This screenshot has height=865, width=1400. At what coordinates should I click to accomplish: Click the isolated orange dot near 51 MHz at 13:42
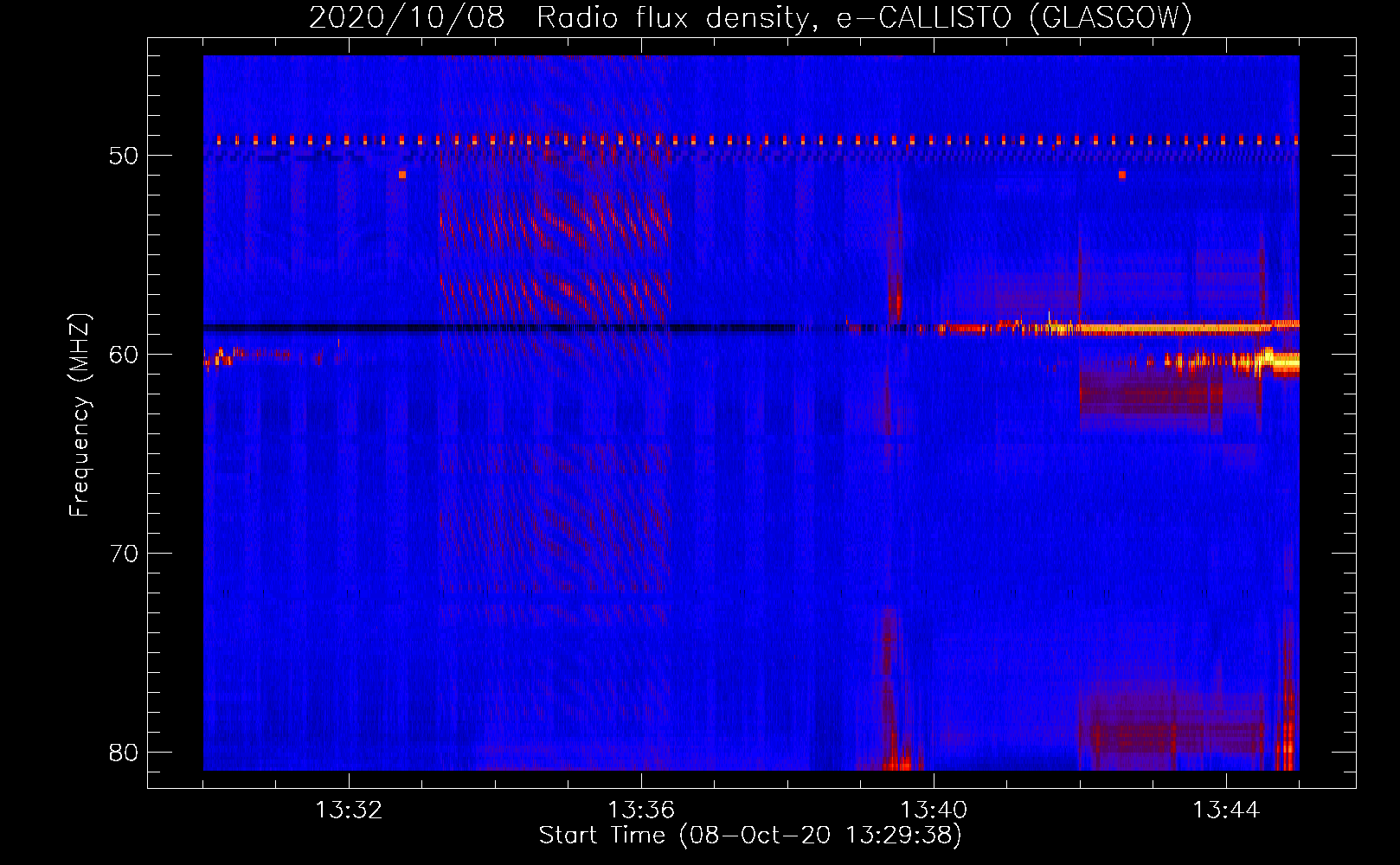pyautogui.click(x=1122, y=175)
